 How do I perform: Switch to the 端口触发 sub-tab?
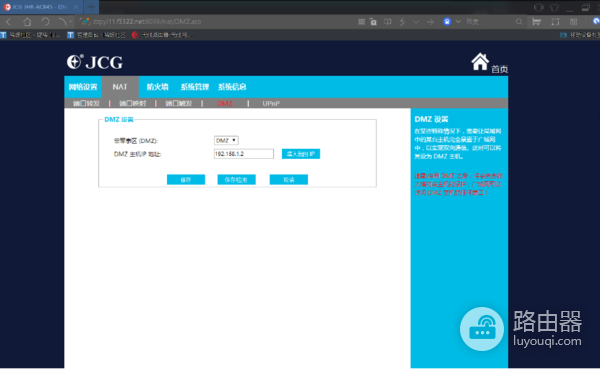(179, 103)
